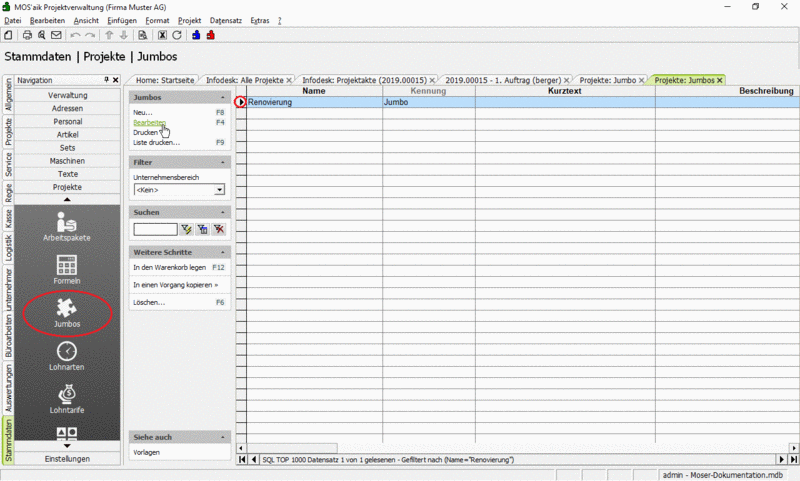Open Lohntarife in navigation panel
Image resolution: width=800 pixels, height=481 pixels.
[x=67, y=399]
